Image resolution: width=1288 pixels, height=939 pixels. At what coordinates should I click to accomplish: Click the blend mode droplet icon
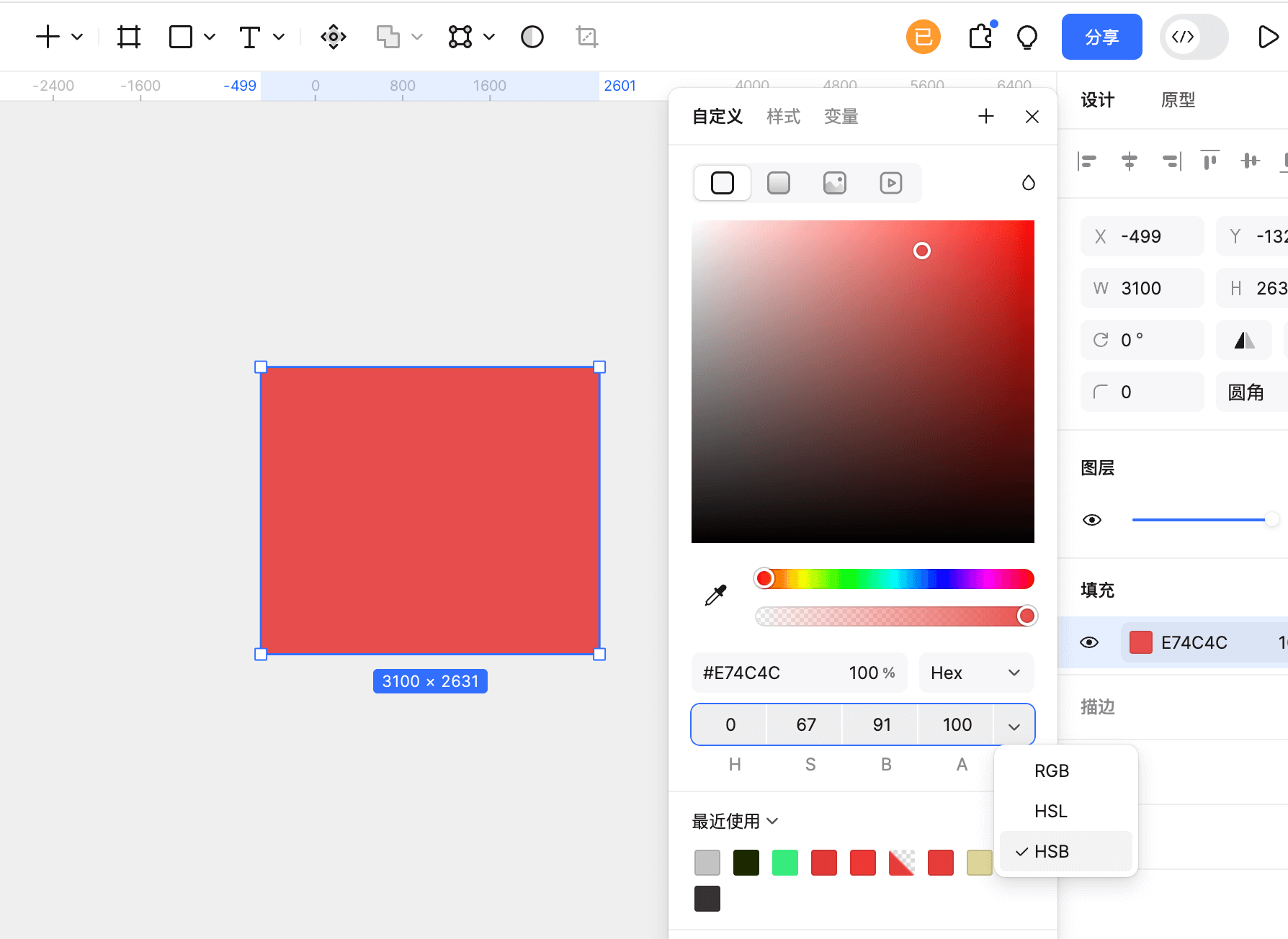point(1028,183)
